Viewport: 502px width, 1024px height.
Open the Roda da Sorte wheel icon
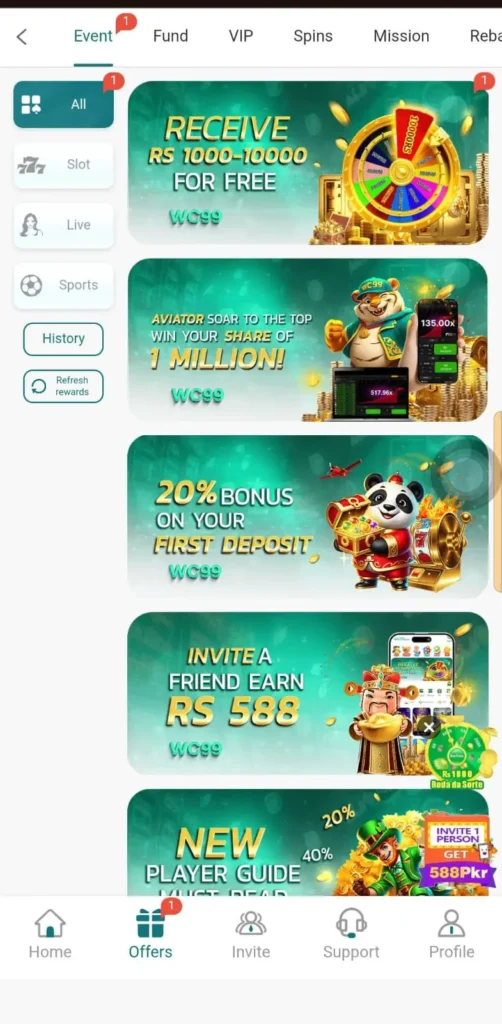(x=462, y=754)
